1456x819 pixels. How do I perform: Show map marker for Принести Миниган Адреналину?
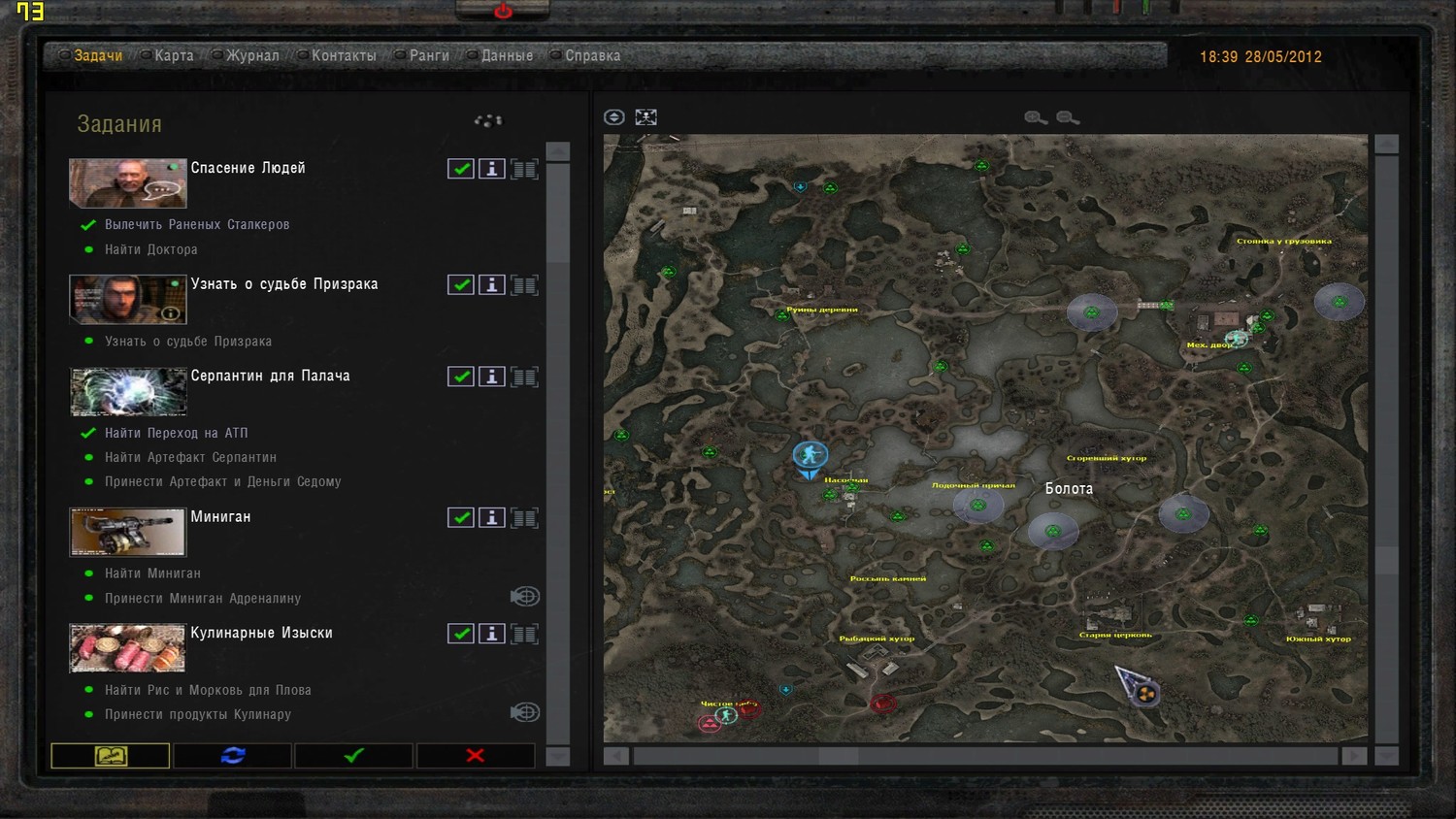coord(525,597)
